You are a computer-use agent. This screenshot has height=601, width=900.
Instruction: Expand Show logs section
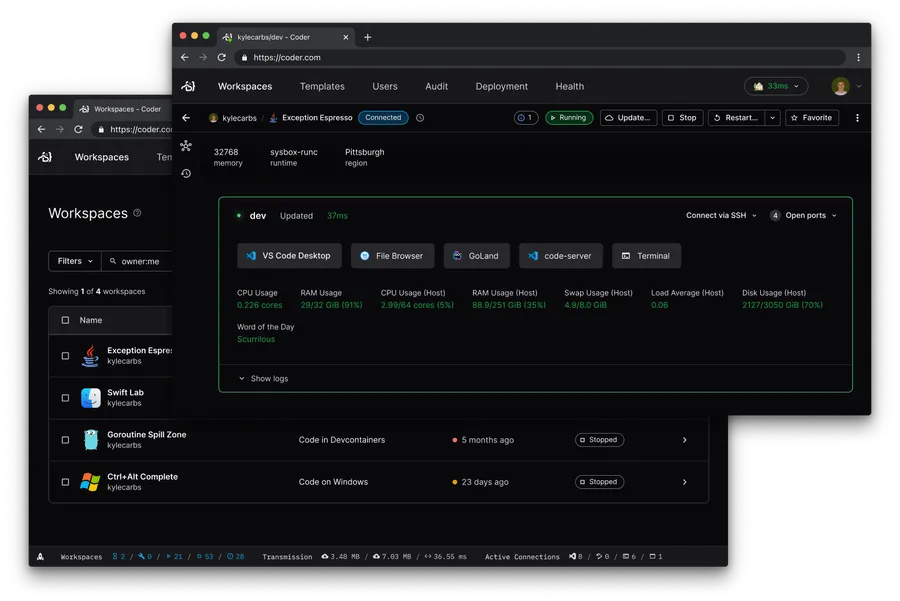(x=263, y=378)
